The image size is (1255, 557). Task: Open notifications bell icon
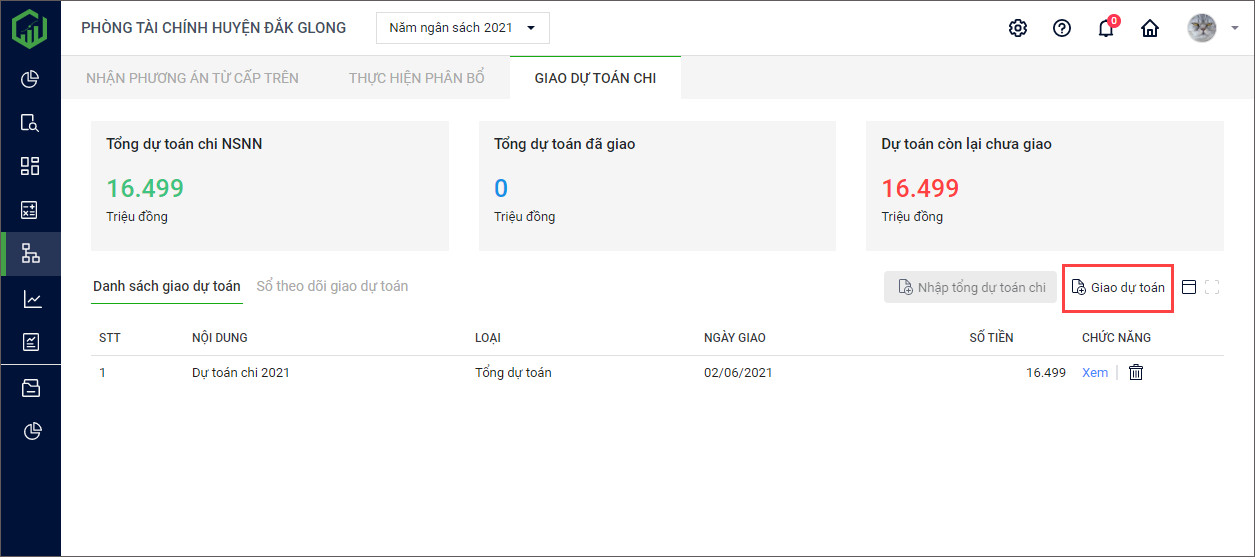1106,28
